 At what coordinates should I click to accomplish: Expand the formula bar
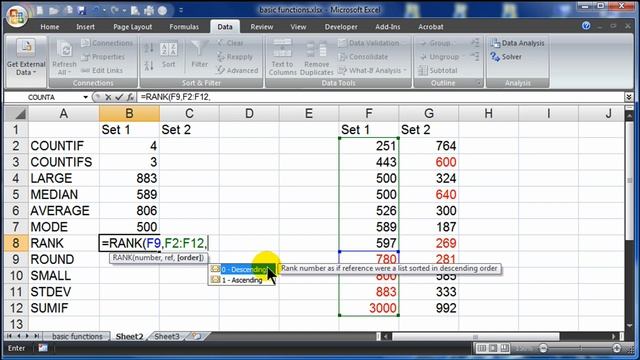tap(629, 97)
